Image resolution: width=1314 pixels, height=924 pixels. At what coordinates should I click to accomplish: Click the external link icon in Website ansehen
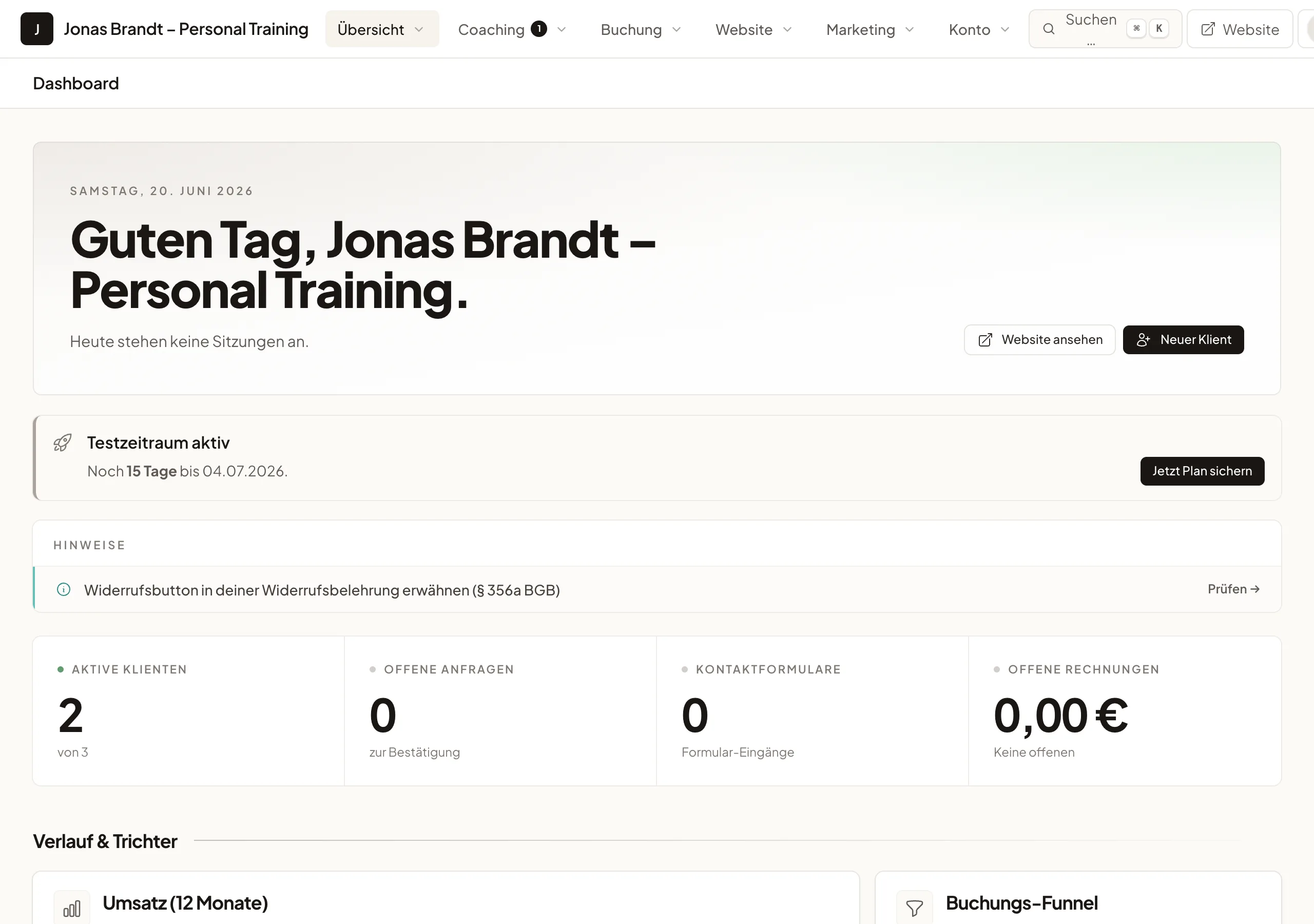click(x=985, y=340)
